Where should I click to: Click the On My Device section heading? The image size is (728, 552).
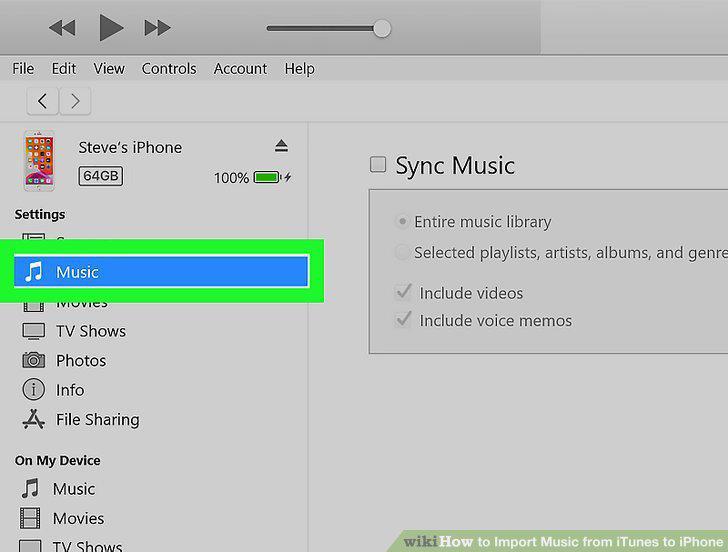58,461
